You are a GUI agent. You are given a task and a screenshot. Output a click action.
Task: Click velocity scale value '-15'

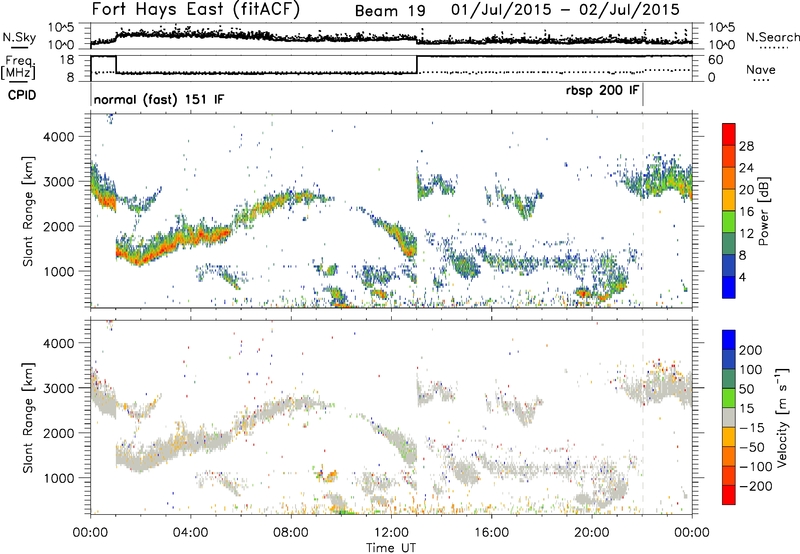tap(752, 428)
